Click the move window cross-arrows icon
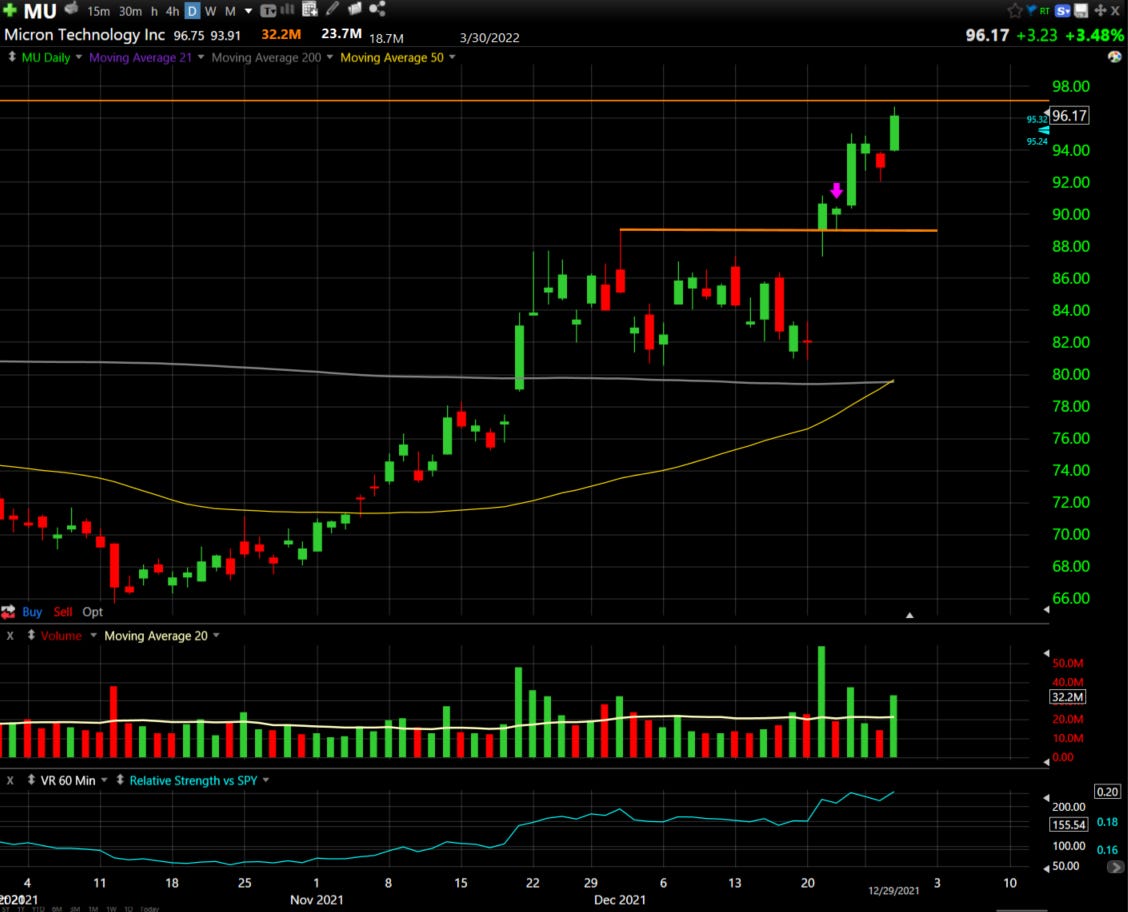Image resolution: width=1128 pixels, height=912 pixels. coord(1100,10)
